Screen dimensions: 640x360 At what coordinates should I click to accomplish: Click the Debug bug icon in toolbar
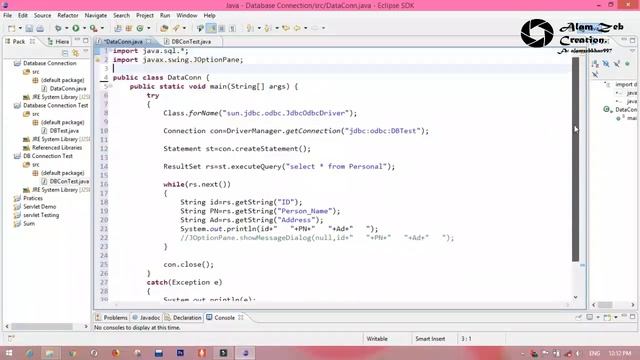pyautogui.click(x=58, y=28)
